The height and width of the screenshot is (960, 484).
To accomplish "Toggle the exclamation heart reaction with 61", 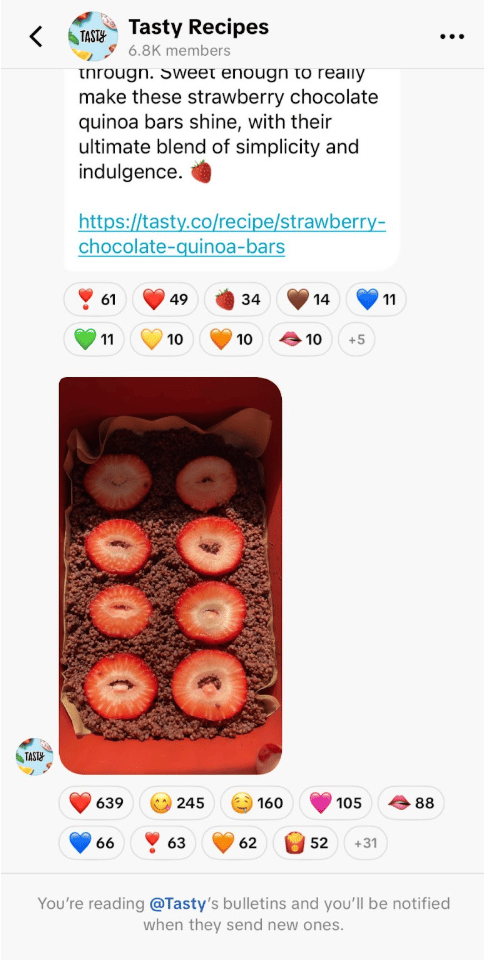I will 95,299.
